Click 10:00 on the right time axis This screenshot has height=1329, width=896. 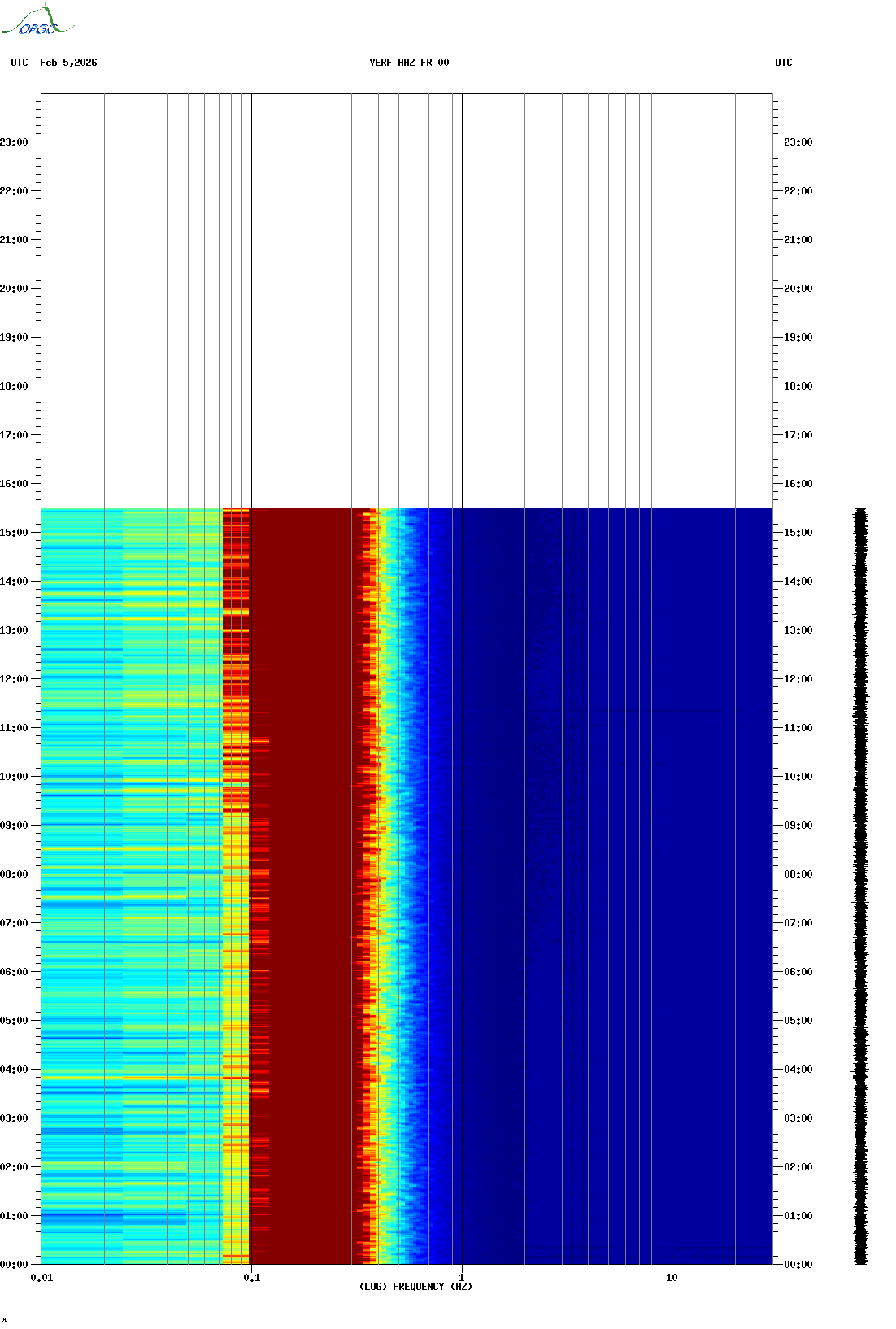point(798,777)
